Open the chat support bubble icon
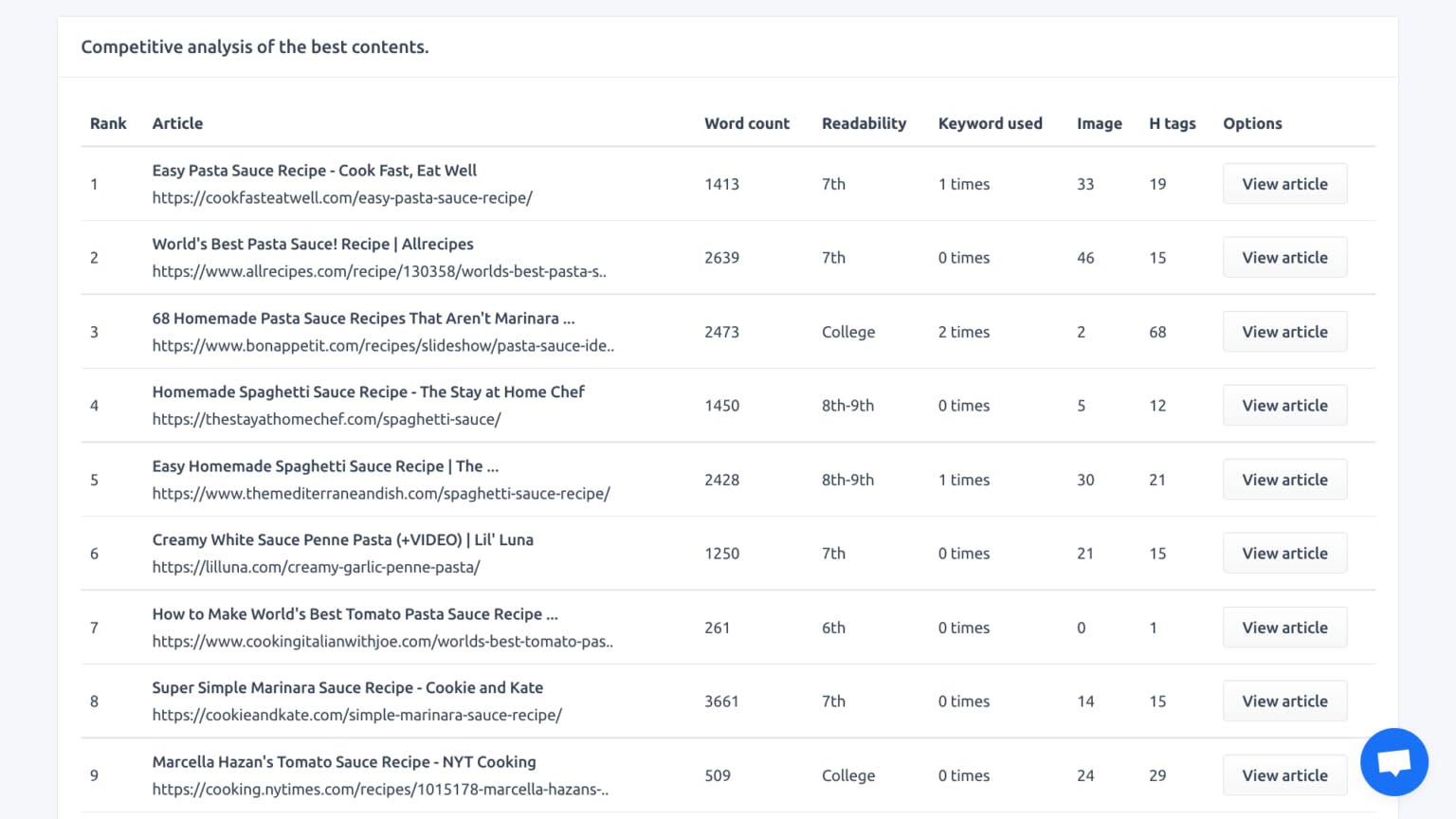The height and width of the screenshot is (819, 1456). 1393,762
